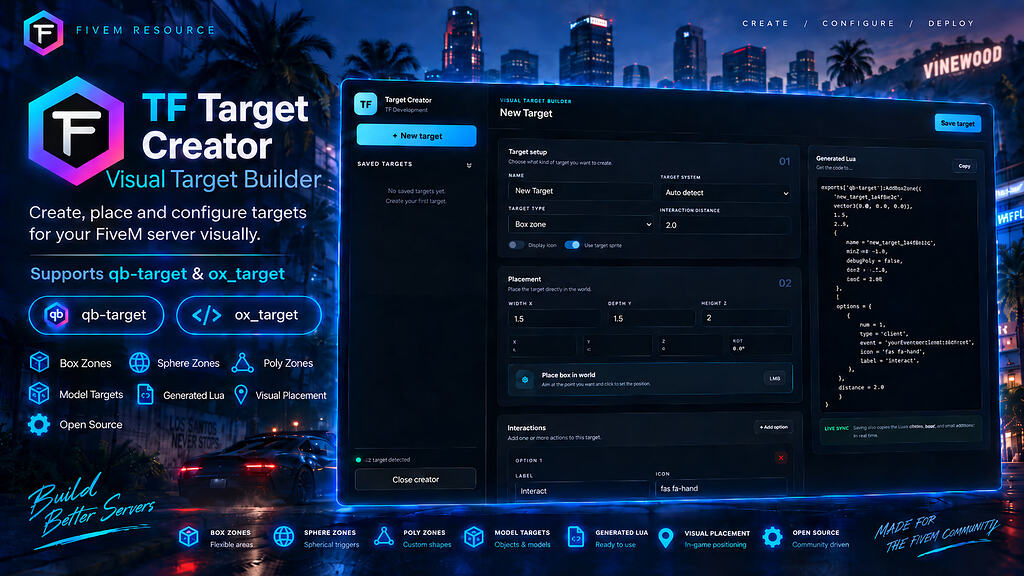Click the code brackets icon in ox_target pill

pos(206,315)
